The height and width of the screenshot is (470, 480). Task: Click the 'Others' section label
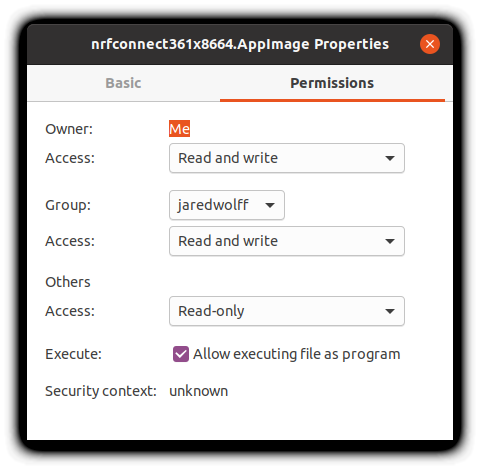[68, 282]
